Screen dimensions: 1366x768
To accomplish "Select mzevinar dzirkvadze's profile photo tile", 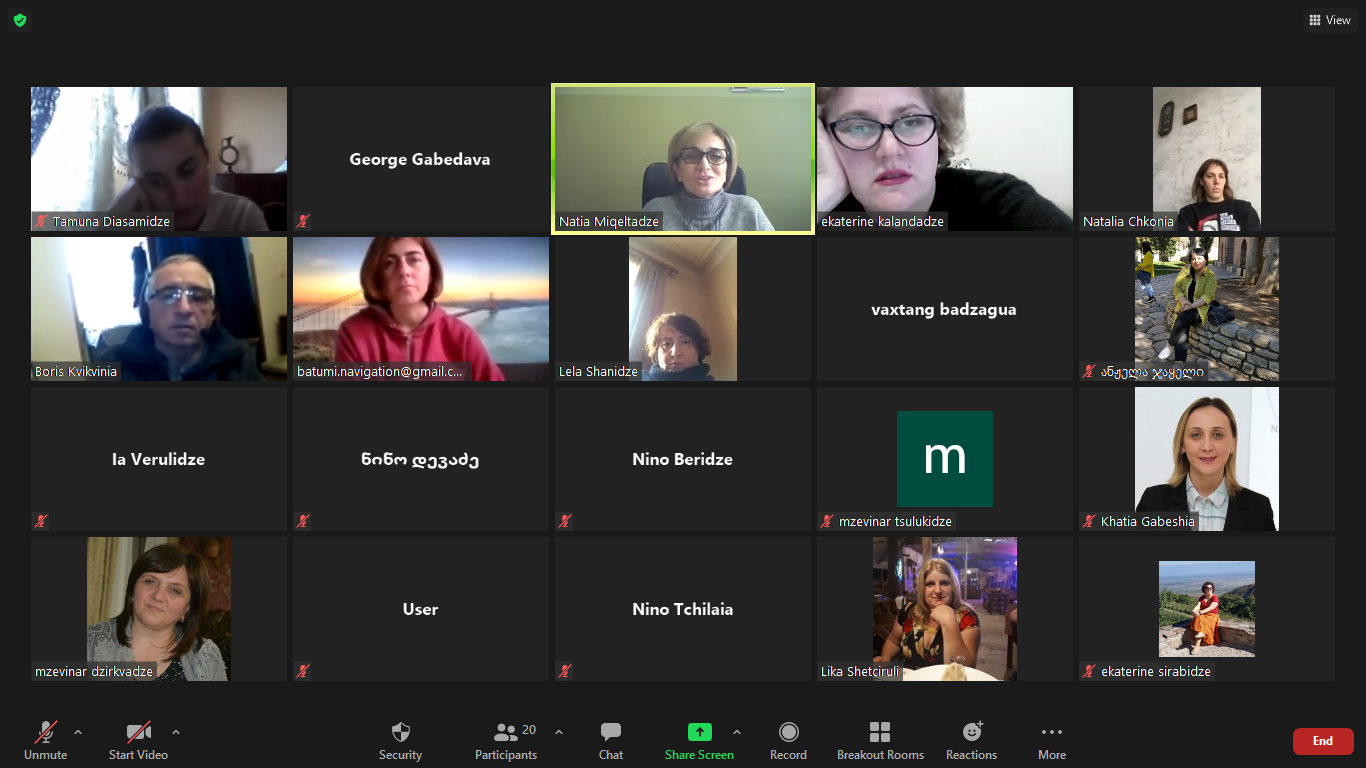I will click(x=159, y=609).
